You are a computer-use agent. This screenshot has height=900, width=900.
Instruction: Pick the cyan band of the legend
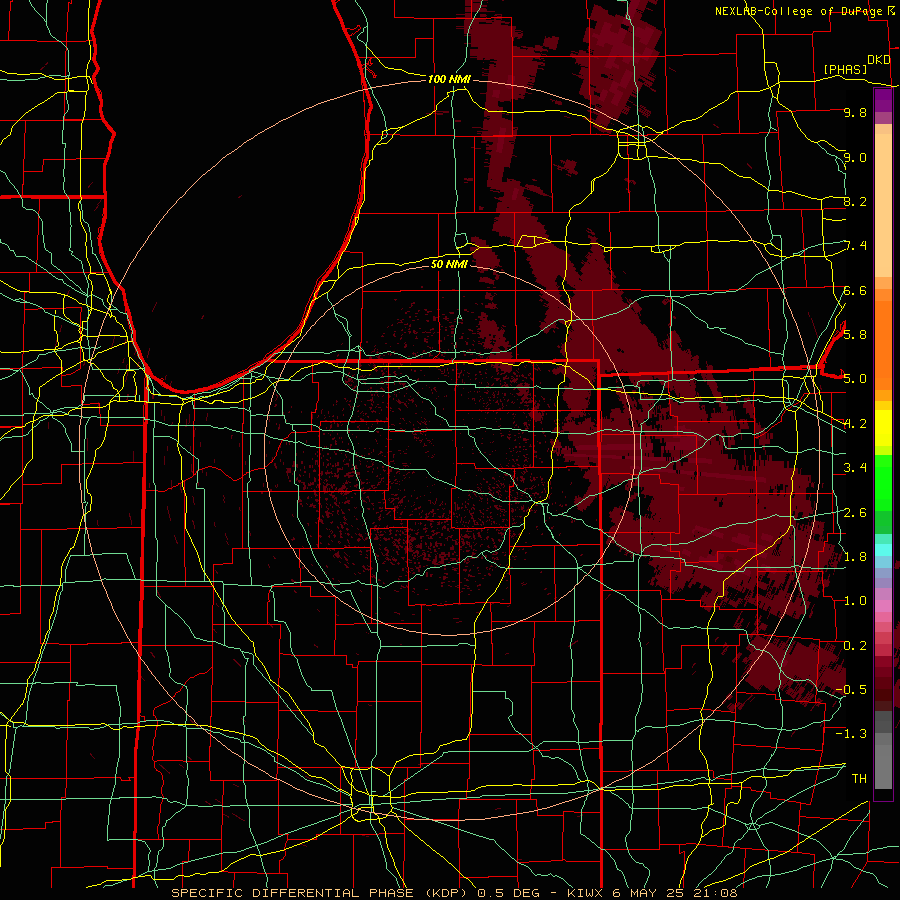coord(883,550)
